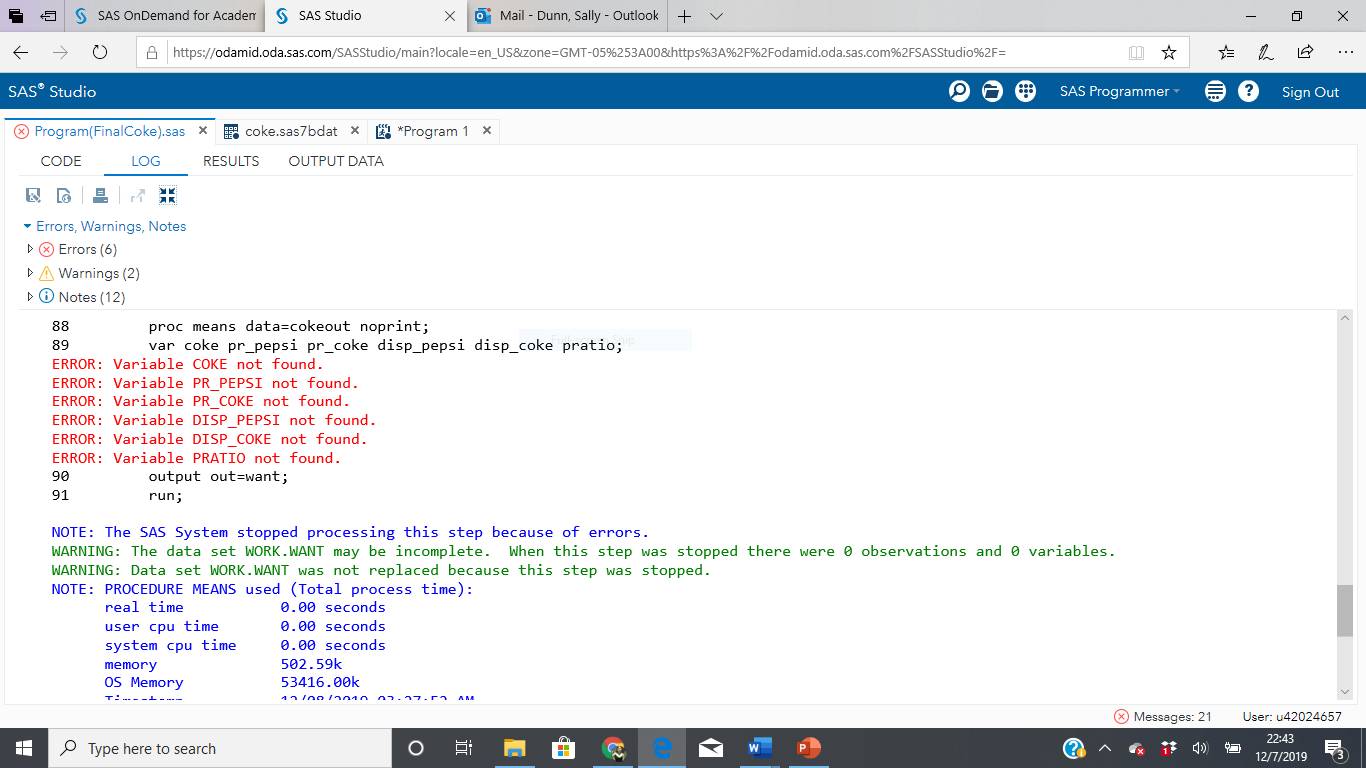Click the taskbar clock showing 22:43
Screen dimensions: 1366x768
[x=1280, y=748]
